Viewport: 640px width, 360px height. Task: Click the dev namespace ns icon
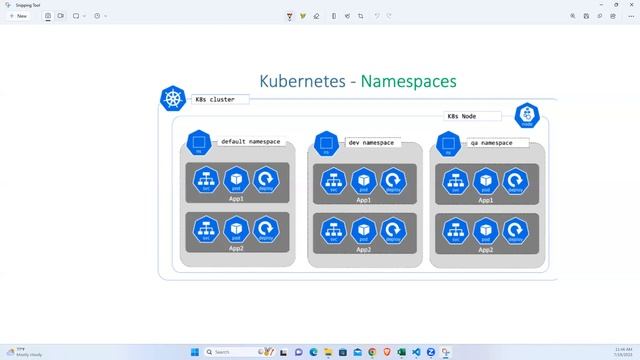(x=326, y=144)
